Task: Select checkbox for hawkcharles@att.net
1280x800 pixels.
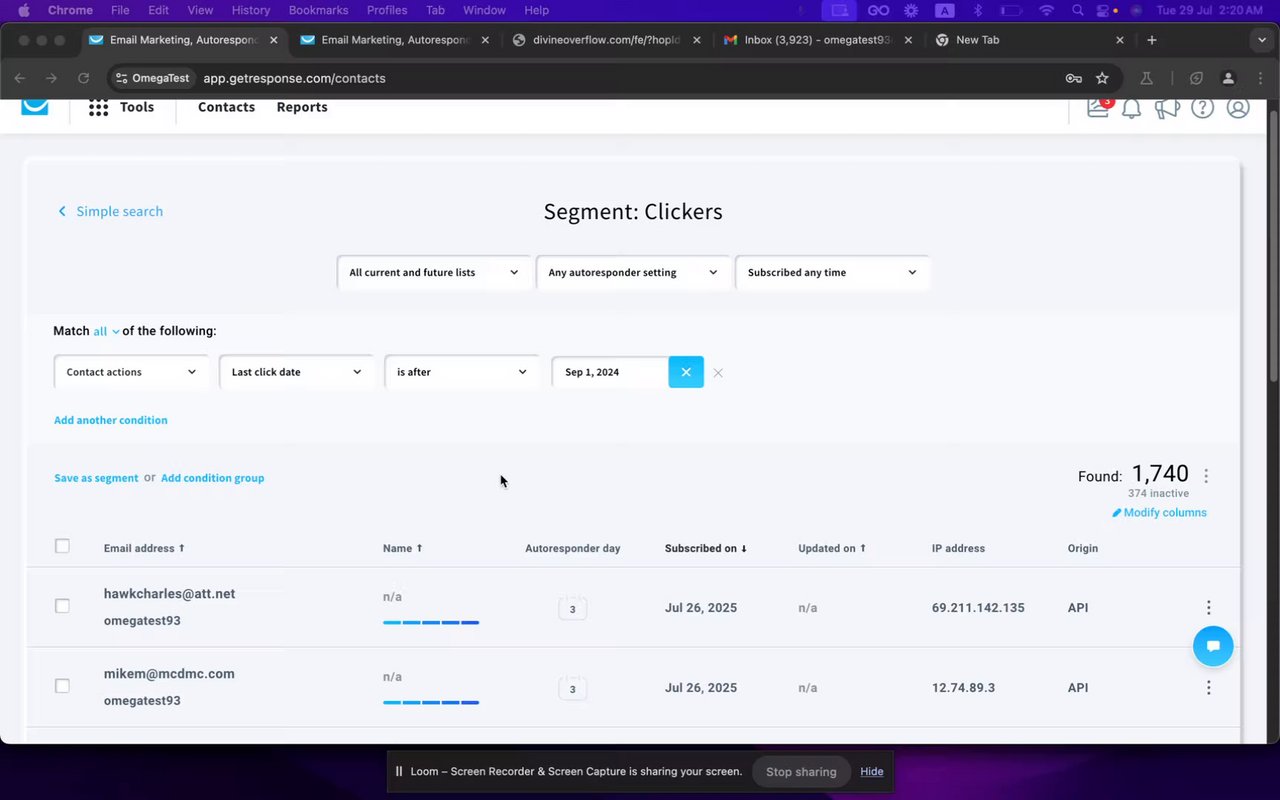Action: pyautogui.click(x=62, y=606)
